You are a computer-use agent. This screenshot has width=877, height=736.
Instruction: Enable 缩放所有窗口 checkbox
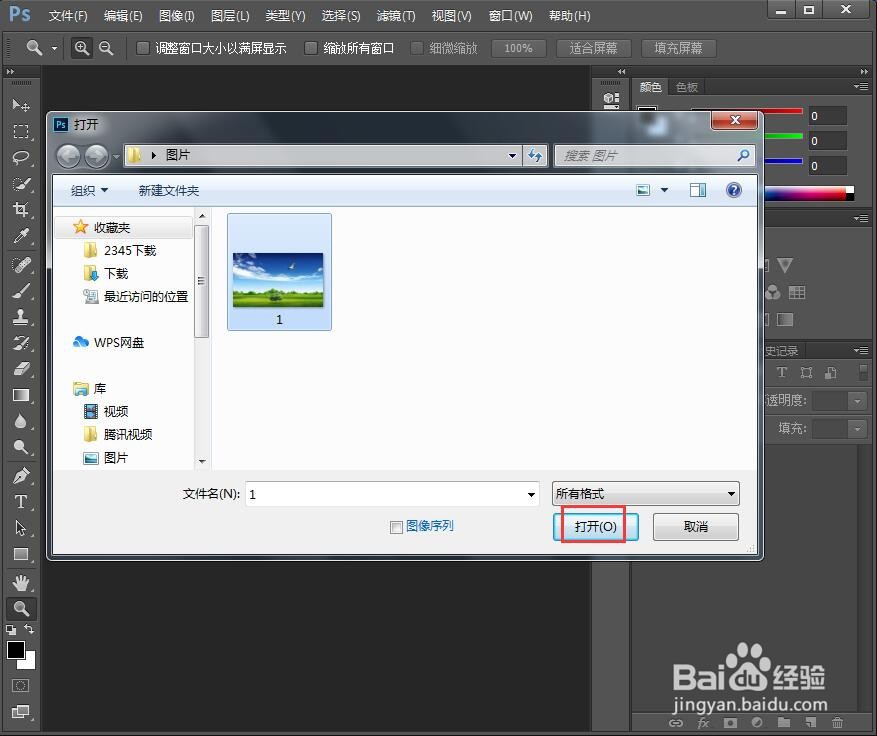[310, 48]
